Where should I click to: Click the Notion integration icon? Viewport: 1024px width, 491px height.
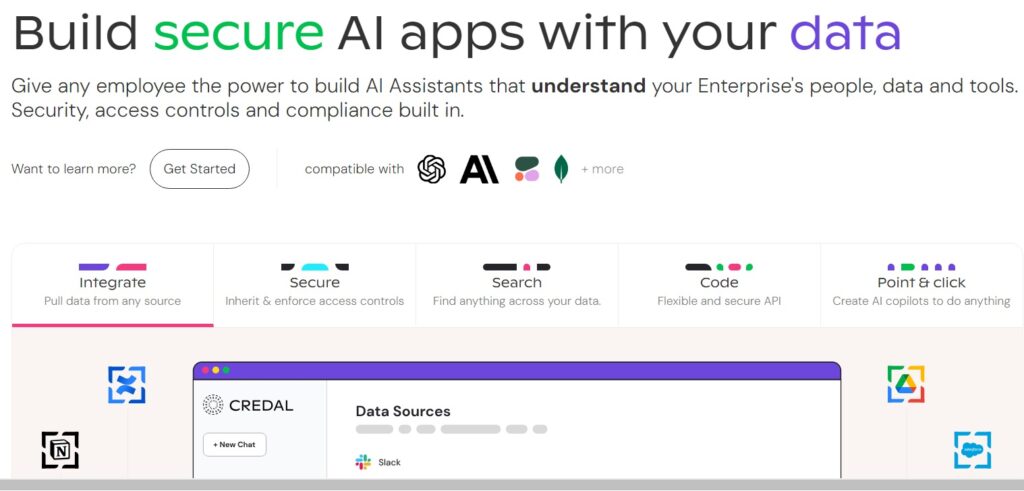click(x=60, y=450)
